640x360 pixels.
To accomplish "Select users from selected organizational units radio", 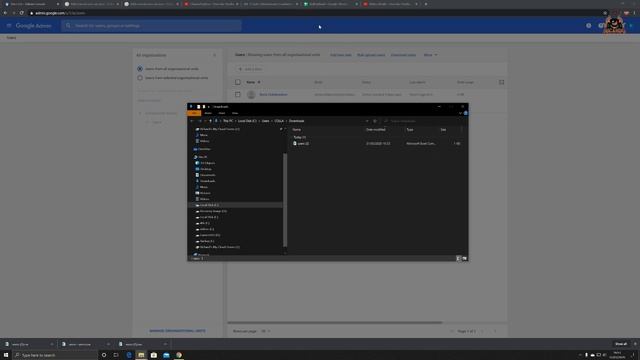I will [140, 78].
